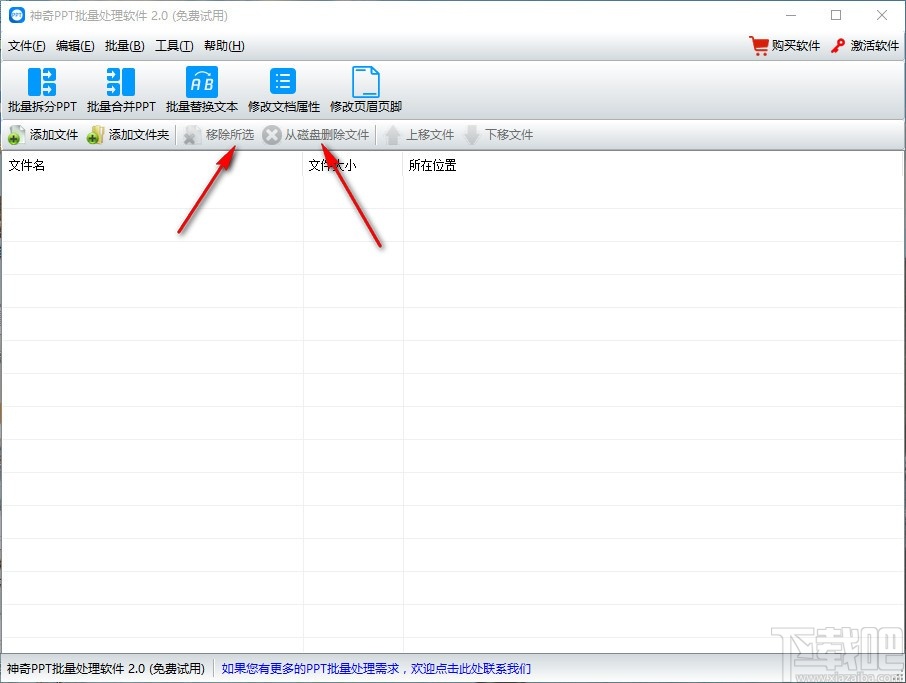
Task: Click the add folder icon
Action: (95, 135)
